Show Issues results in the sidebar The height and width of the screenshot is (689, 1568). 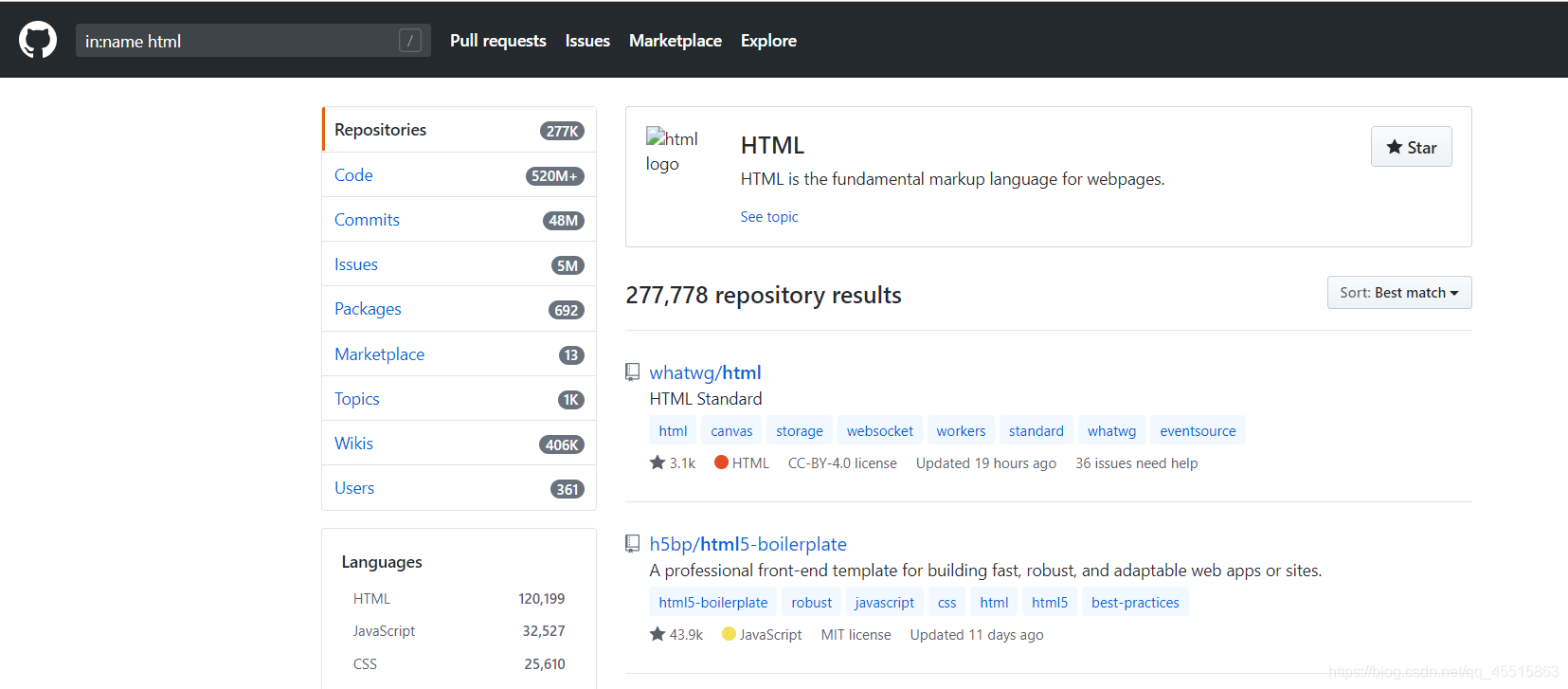click(460, 264)
